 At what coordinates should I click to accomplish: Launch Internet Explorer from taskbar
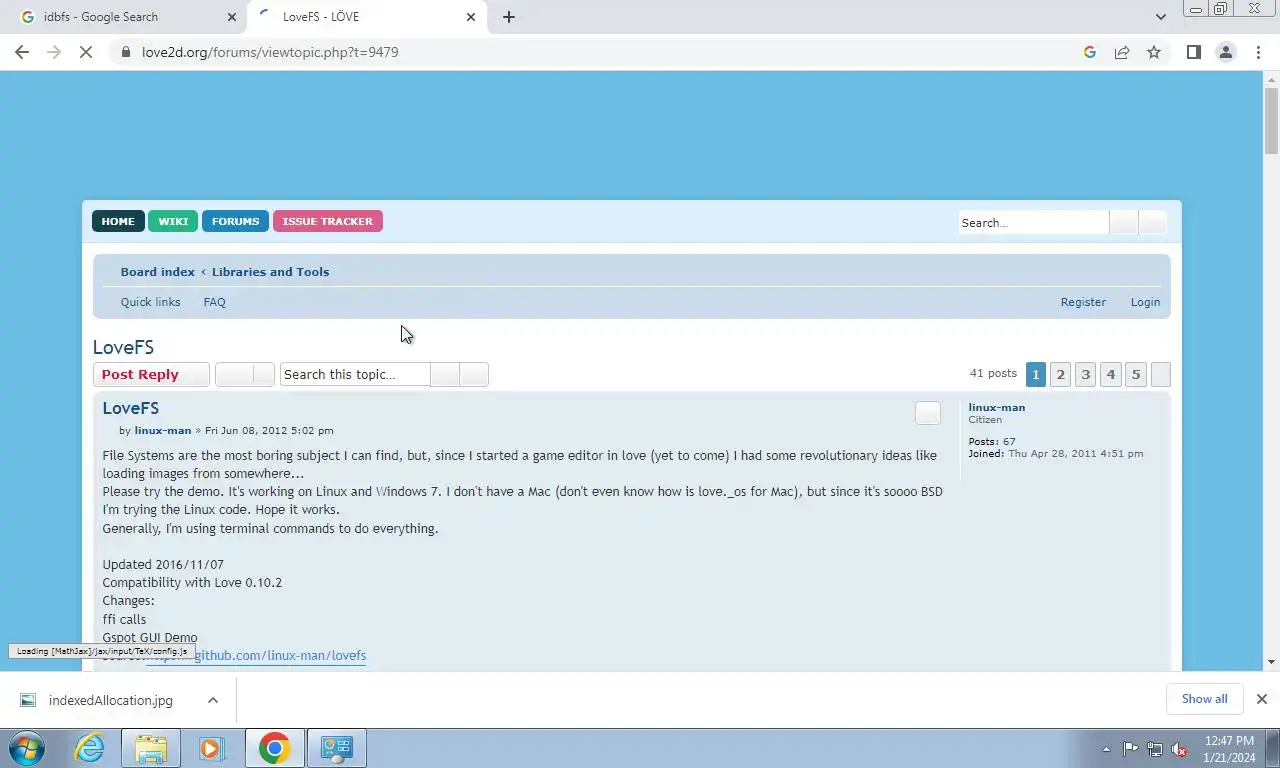point(90,748)
